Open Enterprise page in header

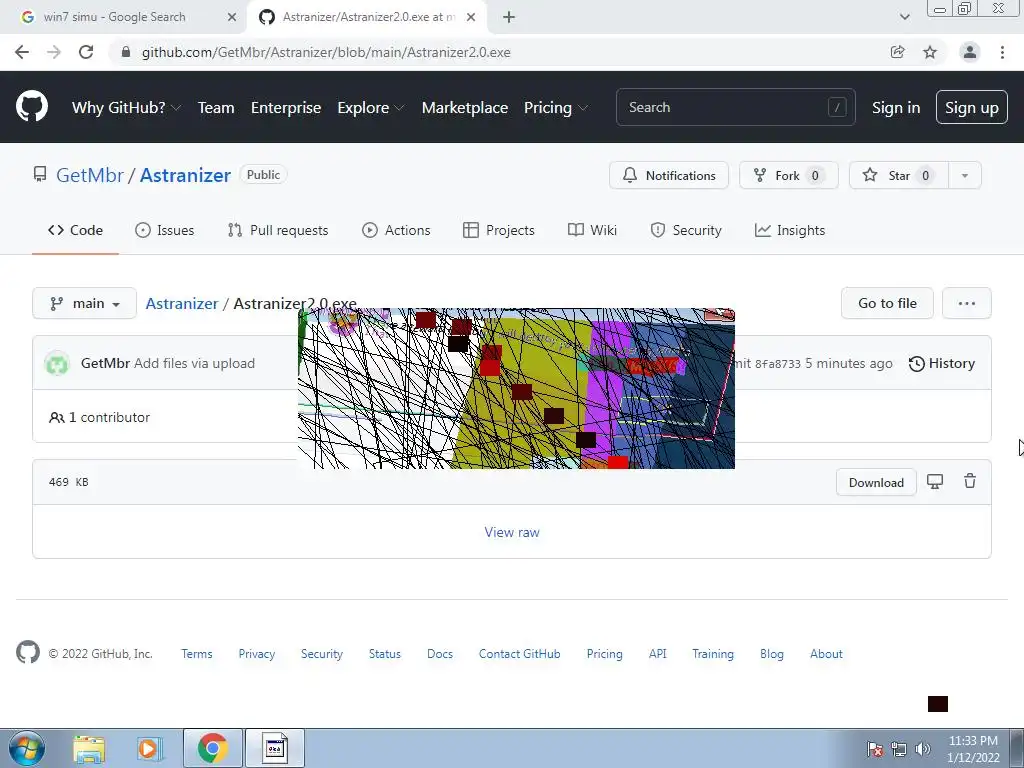pyautogui.click(x=286, y=107)
